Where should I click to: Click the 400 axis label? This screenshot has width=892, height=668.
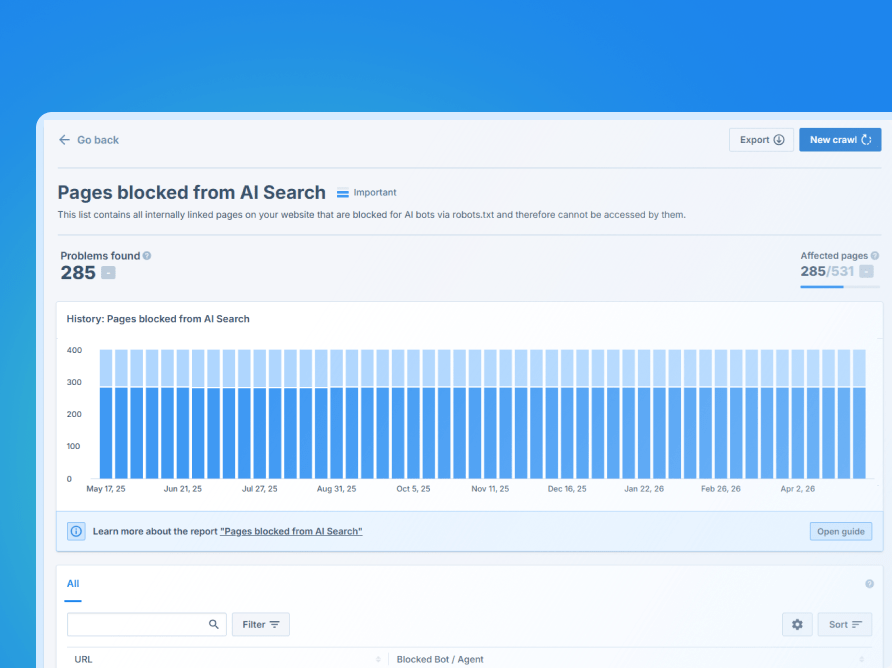coord(75,351)
